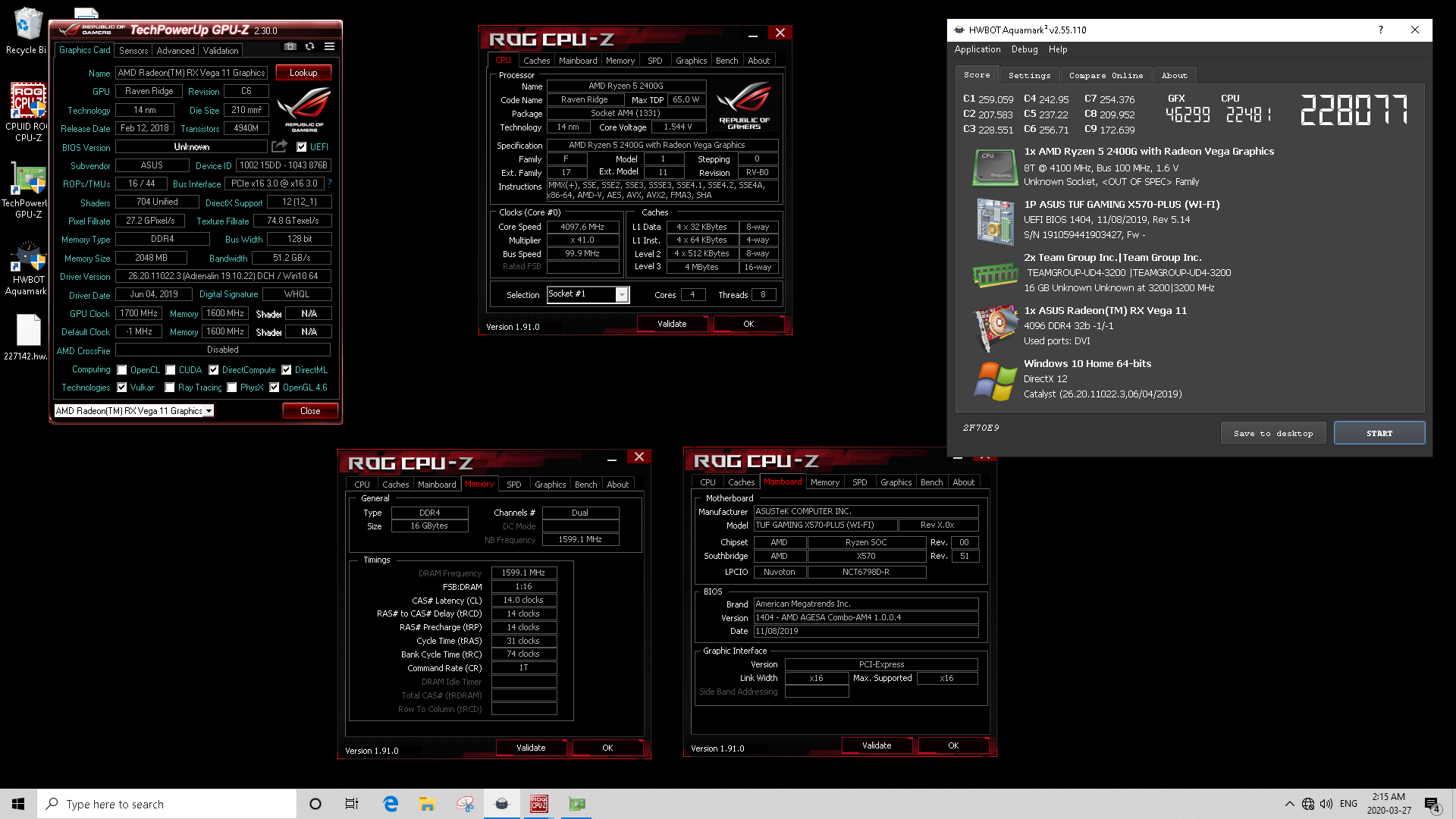The height and width of the screenshot is (819, 1456).
Task: Click the GPU-Z screenshot camera icon
Action: 290,47
